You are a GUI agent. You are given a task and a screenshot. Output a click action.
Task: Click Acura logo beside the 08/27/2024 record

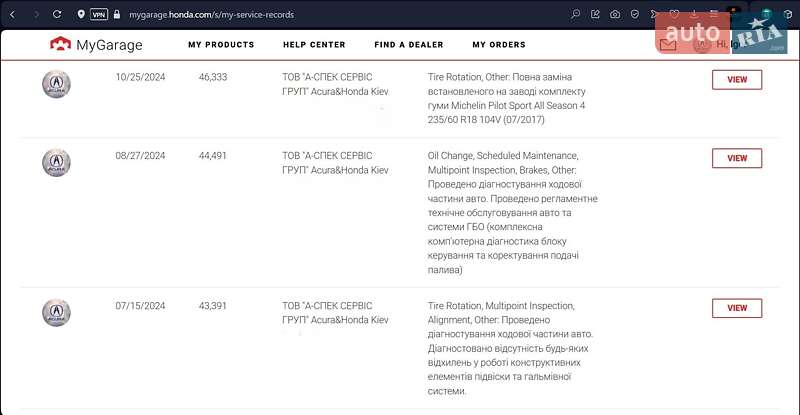tap(56, 162)
